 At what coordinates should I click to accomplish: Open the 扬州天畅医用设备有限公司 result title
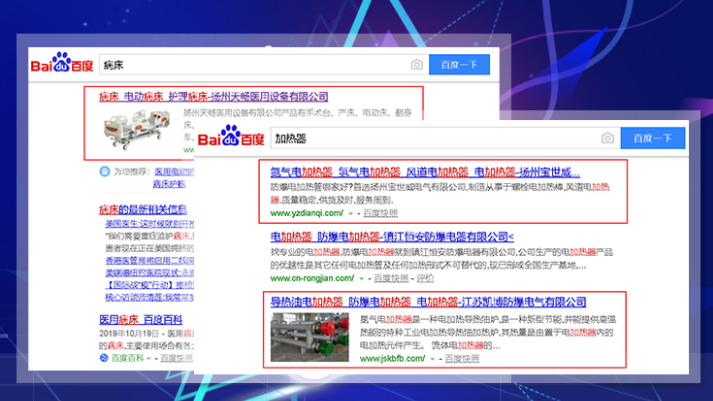(x=213, y=97)
